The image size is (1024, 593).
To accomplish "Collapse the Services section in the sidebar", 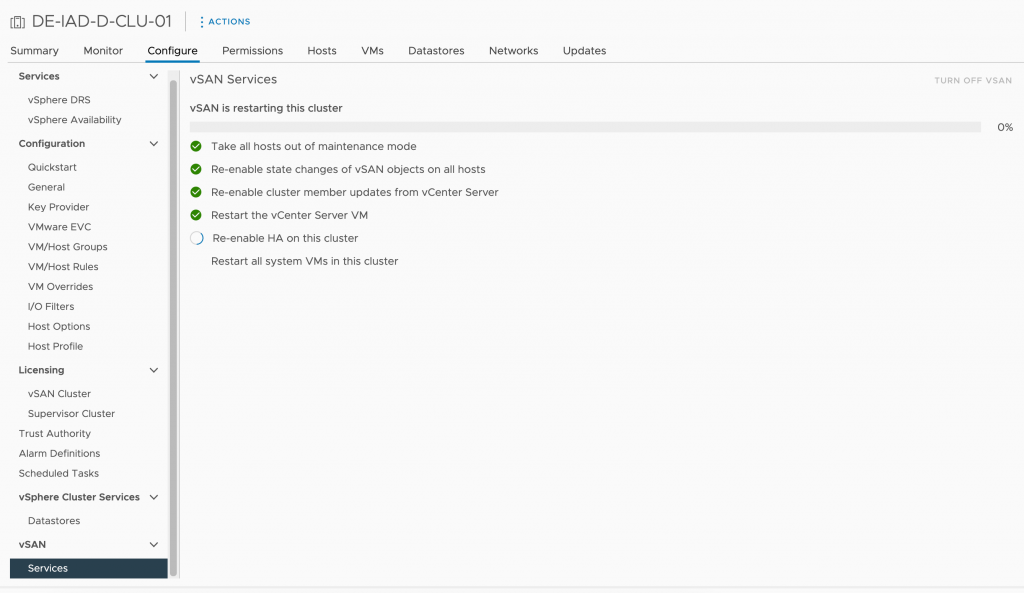I will [152, 75].
